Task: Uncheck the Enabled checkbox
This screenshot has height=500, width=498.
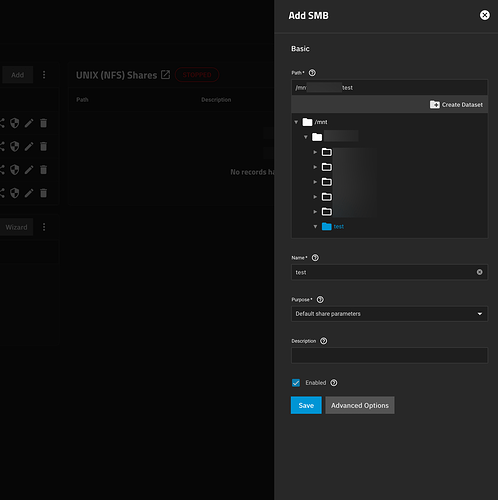Action: click(x=296, y=383)
